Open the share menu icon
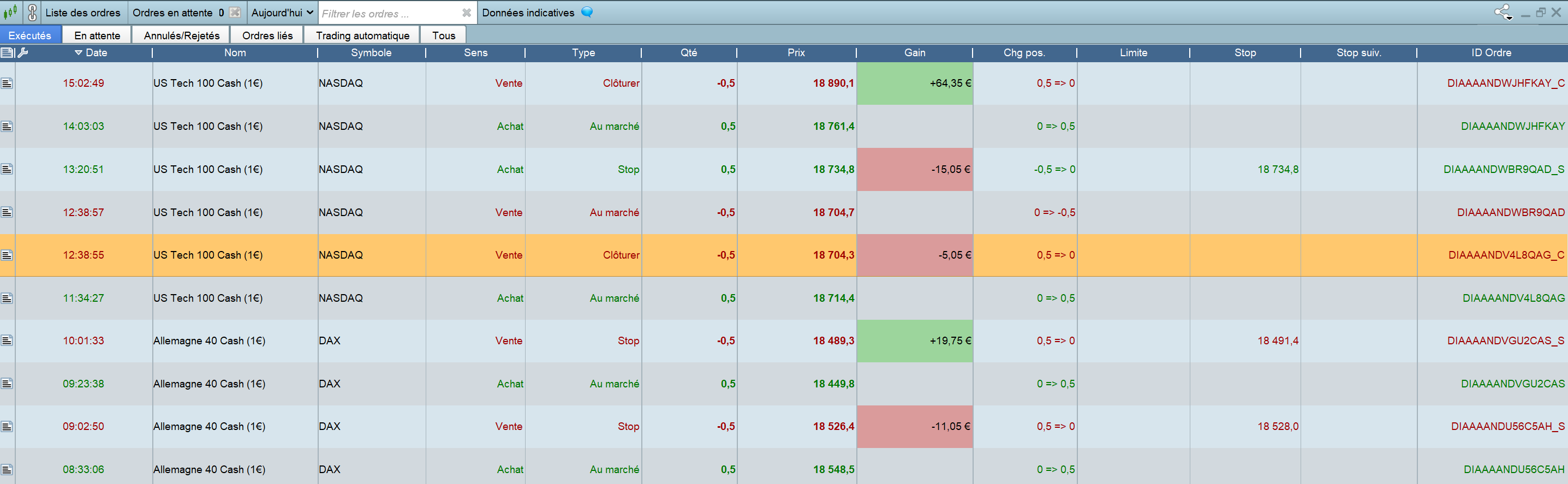The image size is (1568, 484). (1503, 12)
